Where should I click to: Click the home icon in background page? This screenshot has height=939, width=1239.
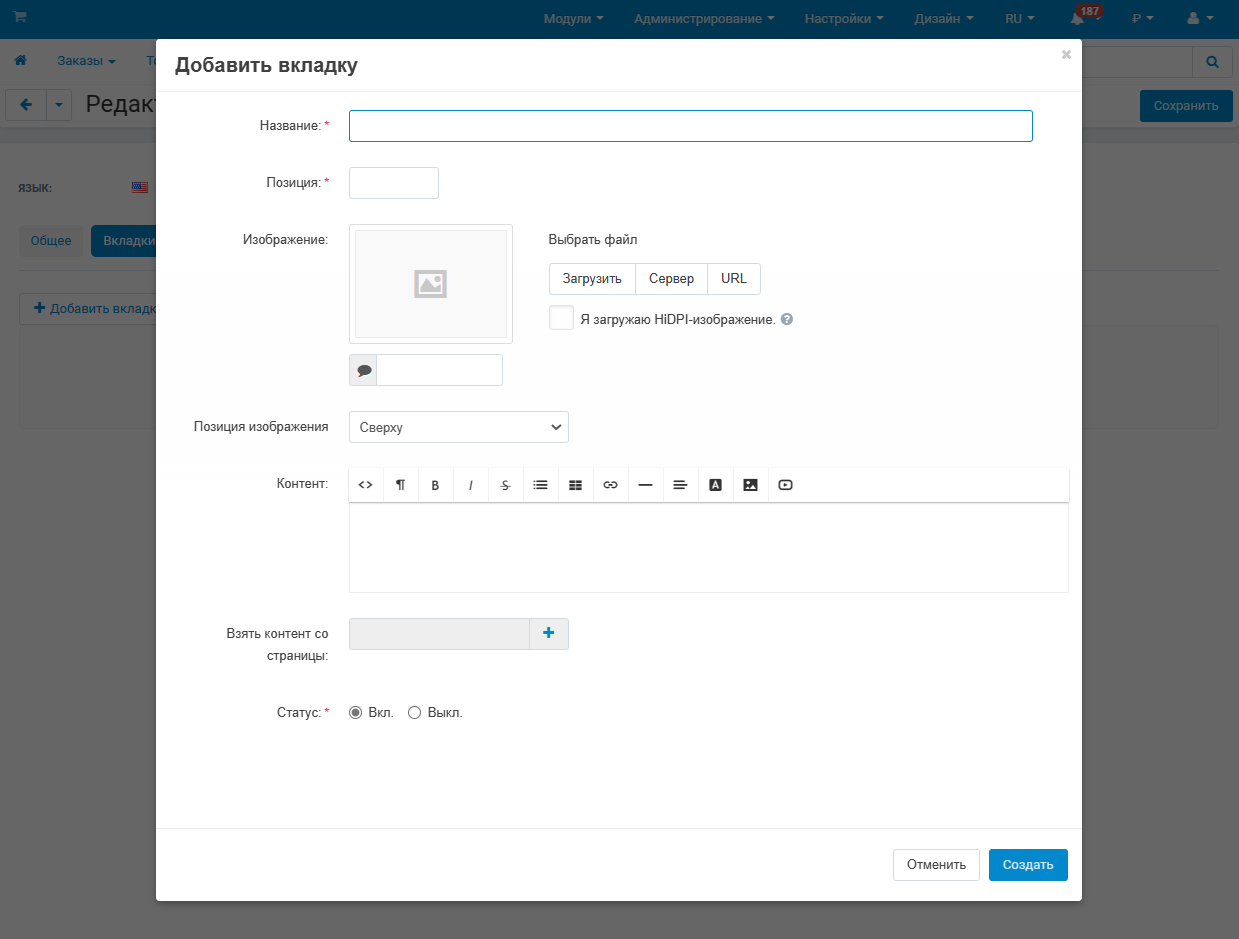click(20, 61)
